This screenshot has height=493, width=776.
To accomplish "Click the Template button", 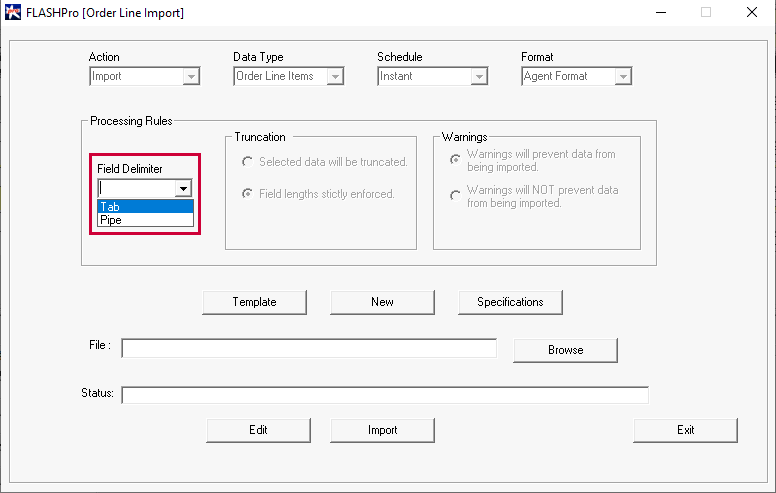I will 254,302.
